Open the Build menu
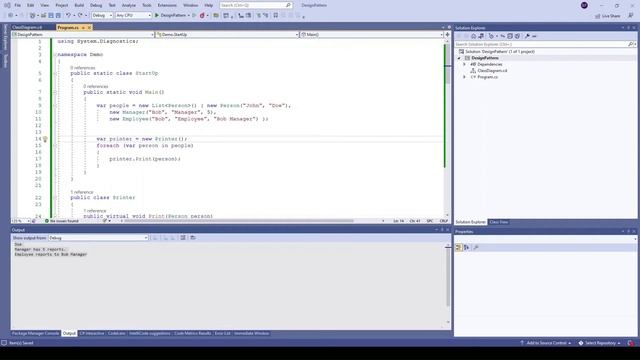640x360 pixels. [x=79, y=5]
